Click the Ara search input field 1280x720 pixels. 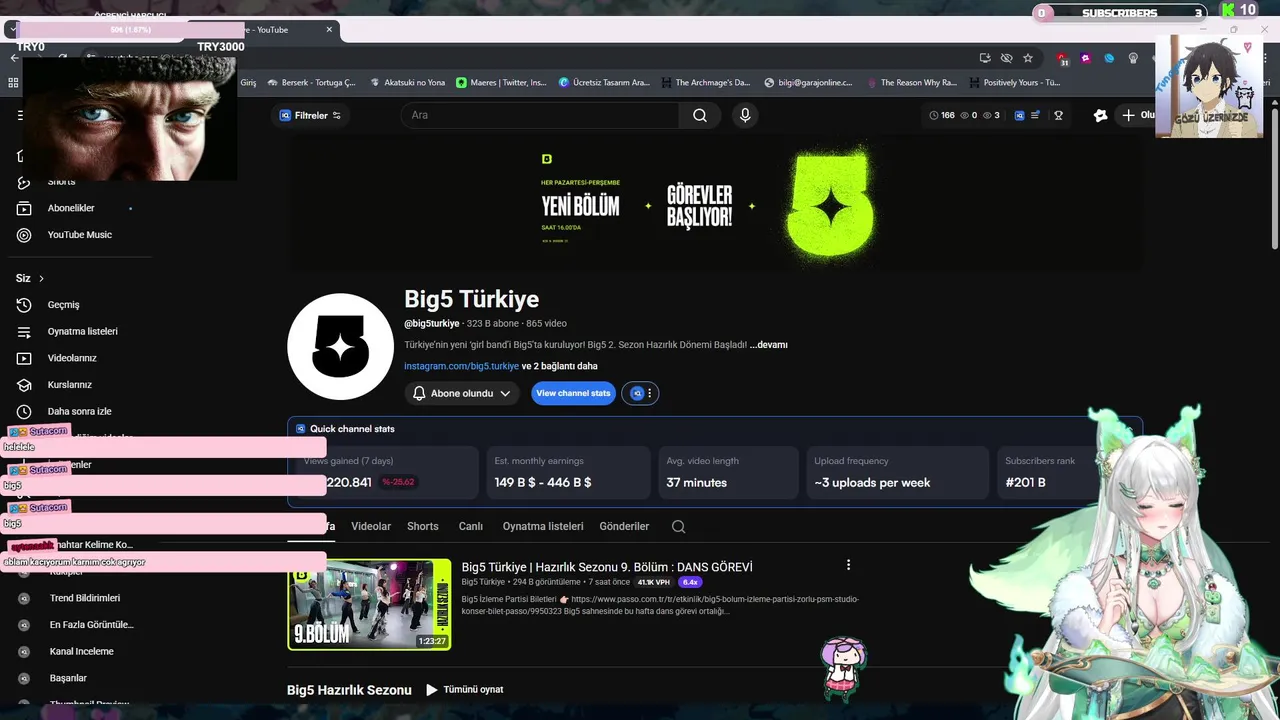(x=540, y=115)
